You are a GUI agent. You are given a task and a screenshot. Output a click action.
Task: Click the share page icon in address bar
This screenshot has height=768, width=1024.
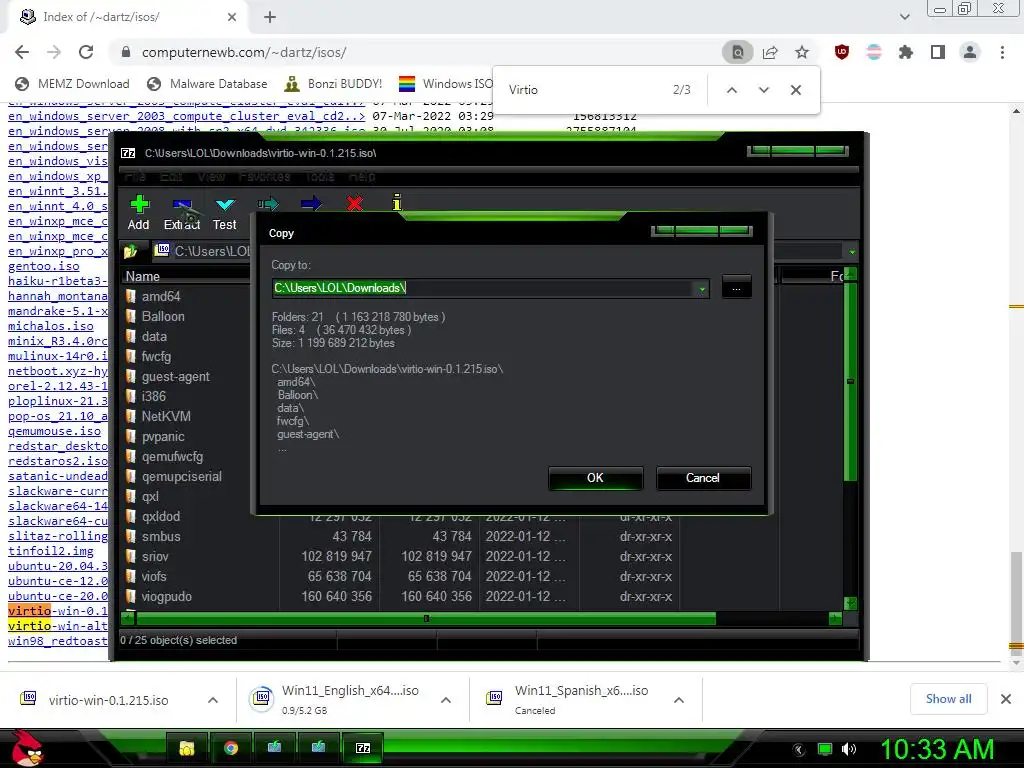(x=770, y=52)
